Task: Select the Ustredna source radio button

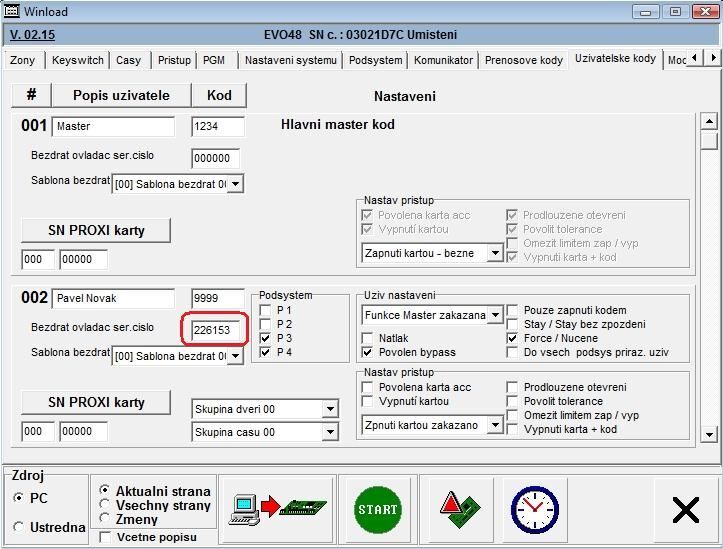Action: 19,527
